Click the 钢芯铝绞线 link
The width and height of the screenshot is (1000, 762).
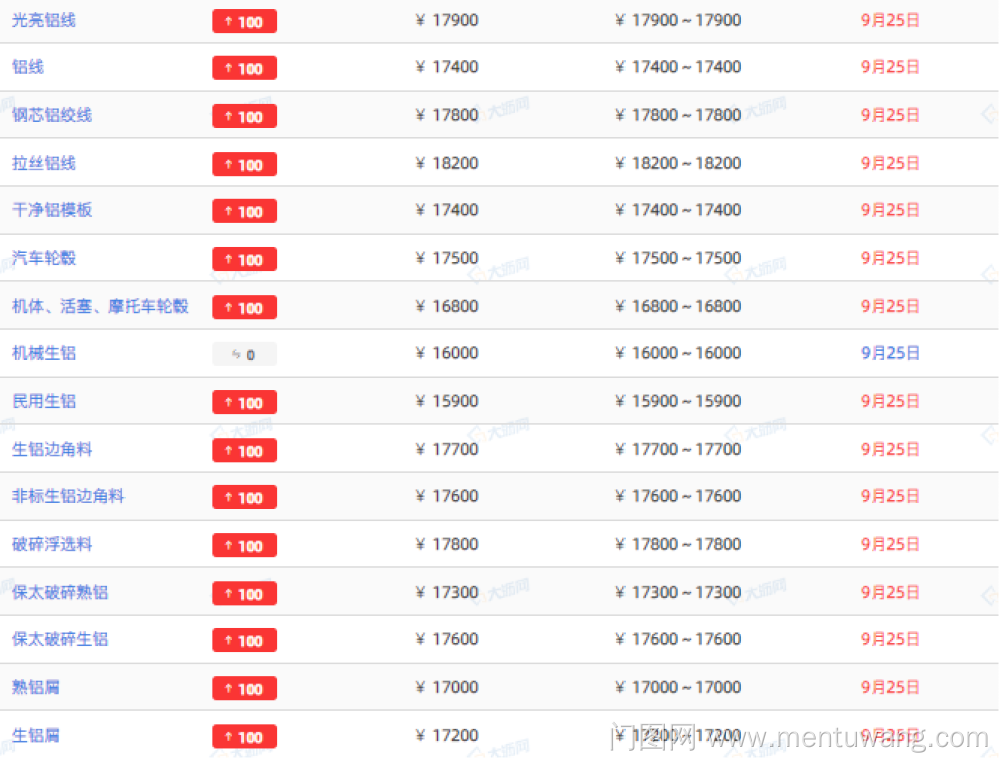(x=52, y=115)
